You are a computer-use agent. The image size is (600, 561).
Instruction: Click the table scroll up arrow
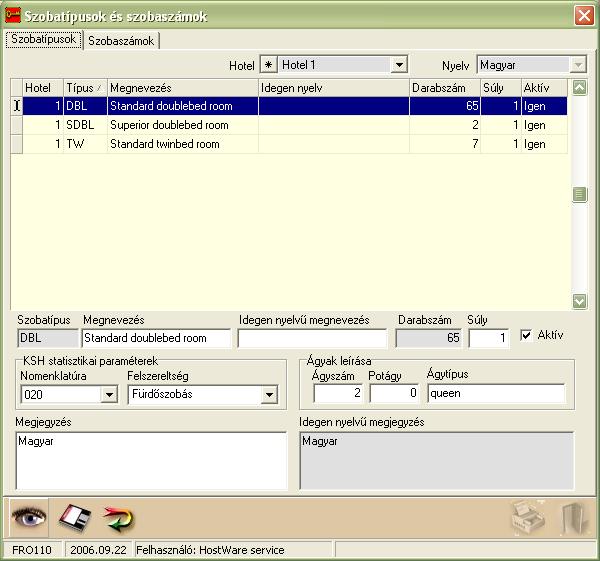point(579,88)
